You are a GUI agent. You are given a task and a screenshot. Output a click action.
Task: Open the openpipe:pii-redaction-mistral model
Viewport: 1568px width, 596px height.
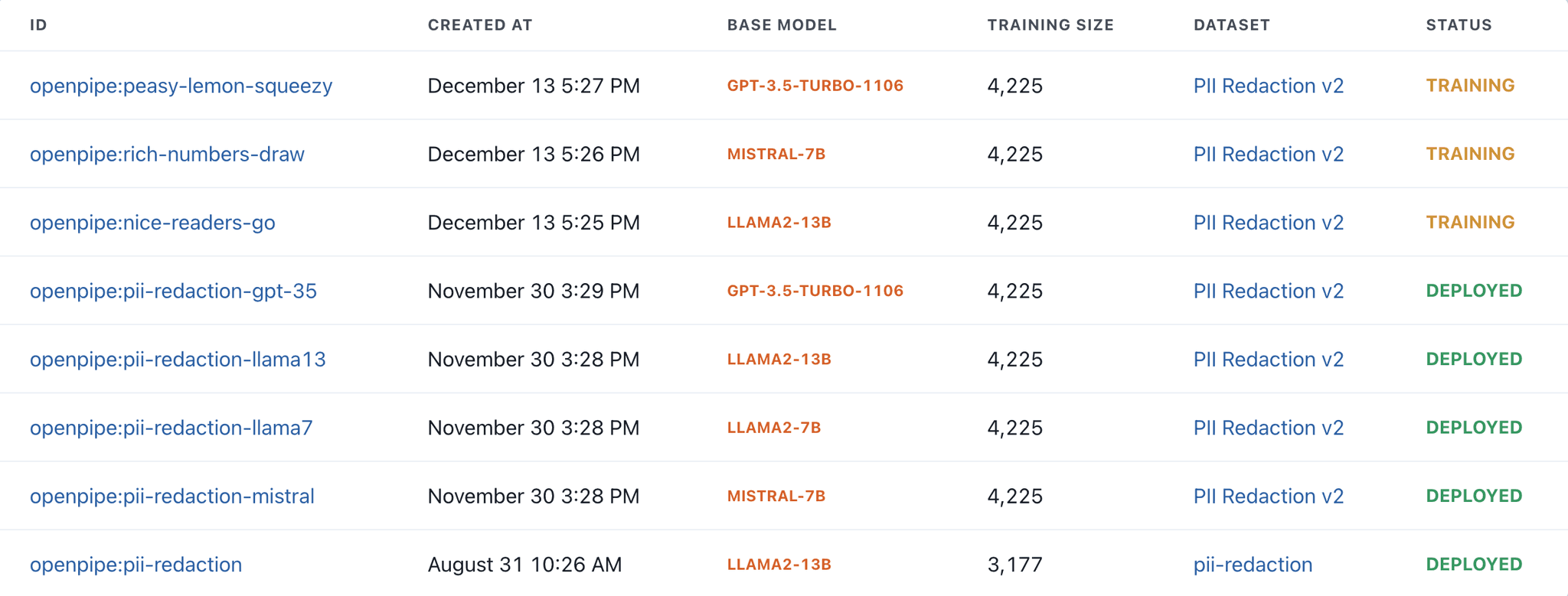(171, 496)
